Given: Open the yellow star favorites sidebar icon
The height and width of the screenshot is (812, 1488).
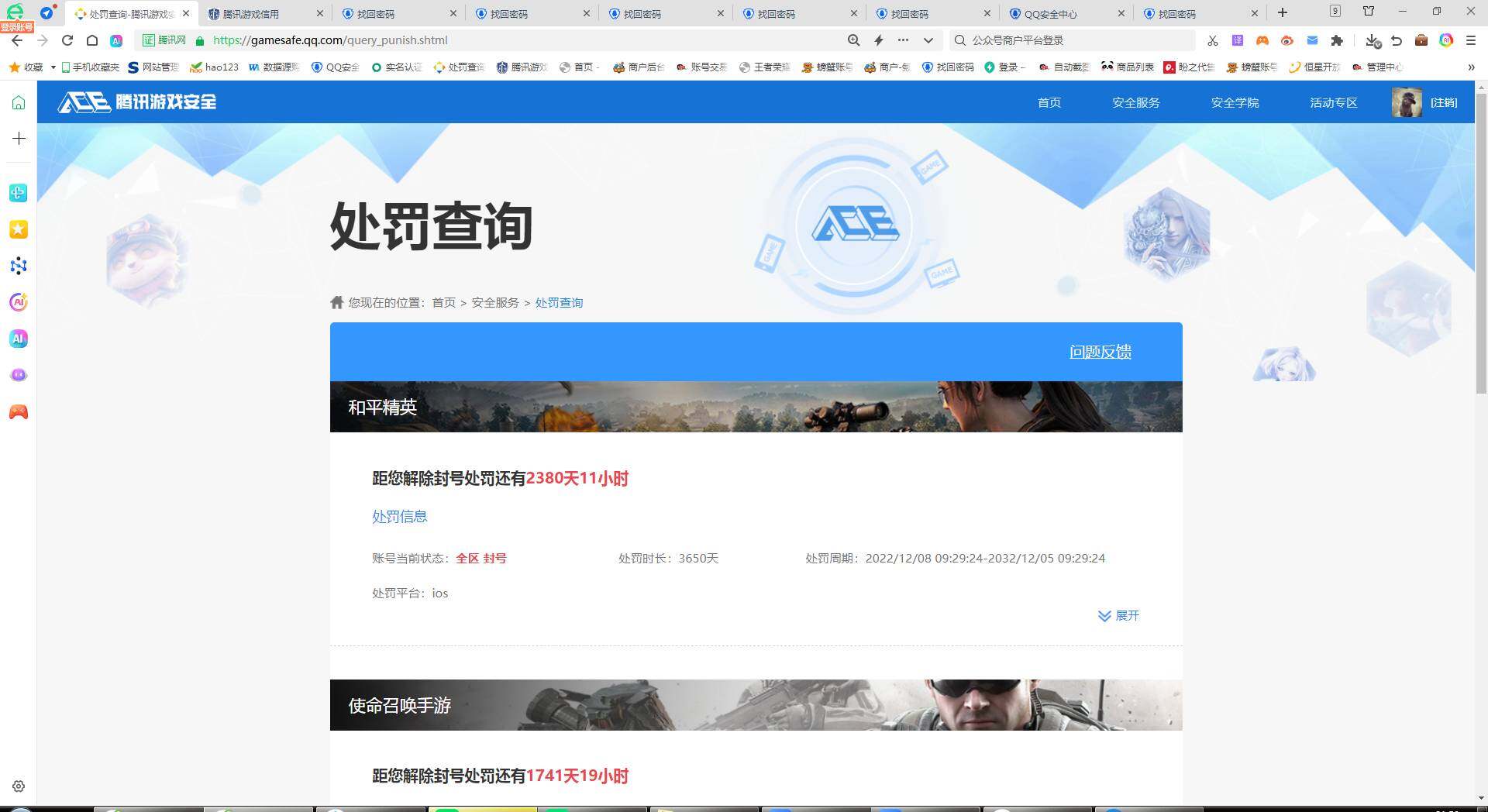Looking at the screenshot, I should click(x=19, y=229).
